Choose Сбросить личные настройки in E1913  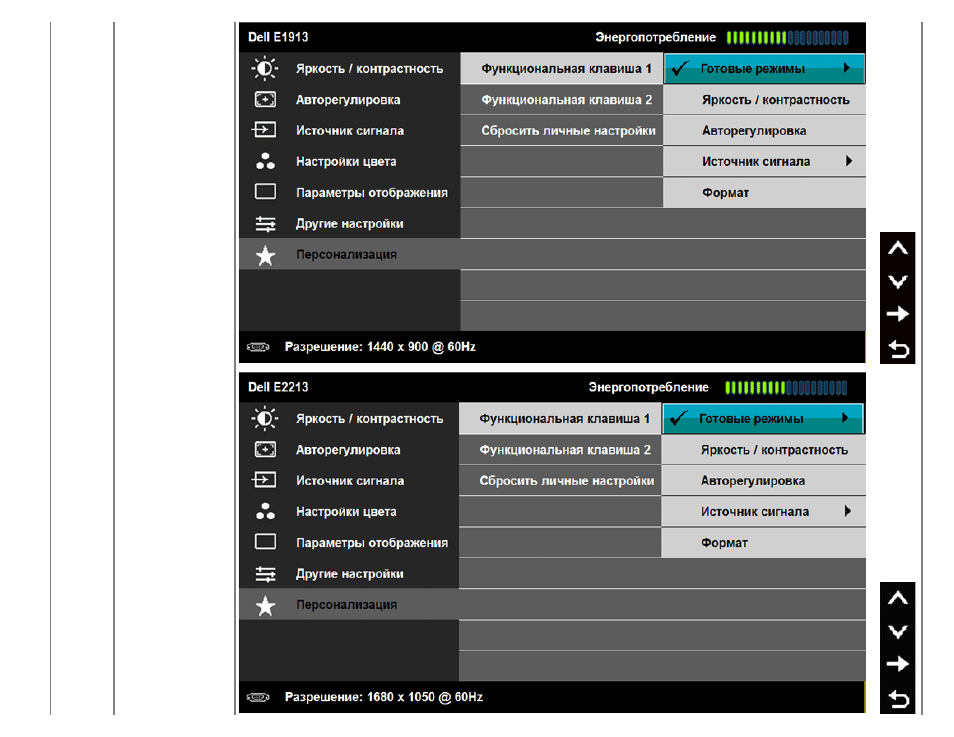[x=562, y=130]
